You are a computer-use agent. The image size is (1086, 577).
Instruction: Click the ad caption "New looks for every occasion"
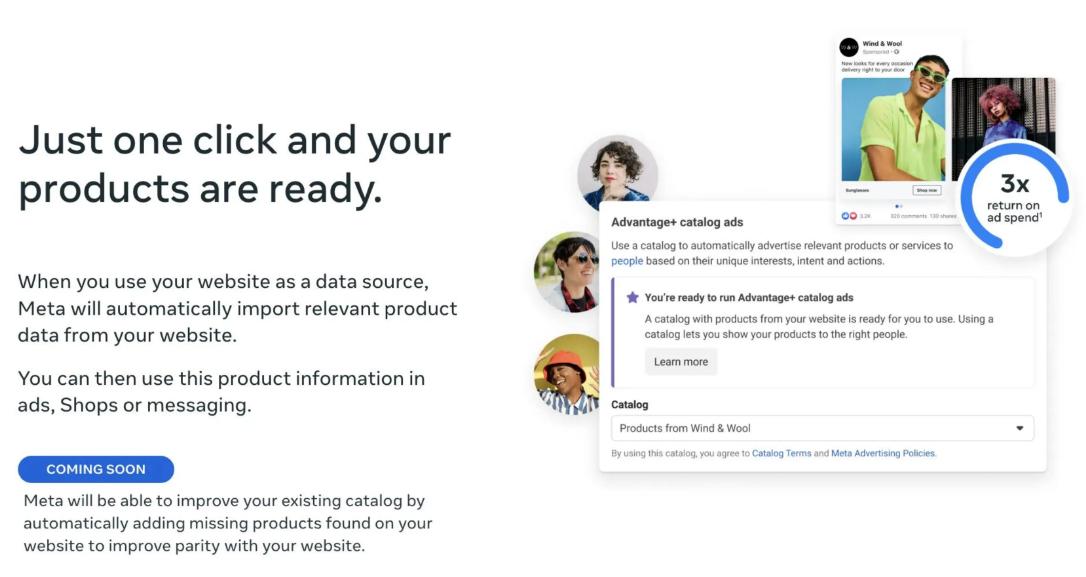877,66
